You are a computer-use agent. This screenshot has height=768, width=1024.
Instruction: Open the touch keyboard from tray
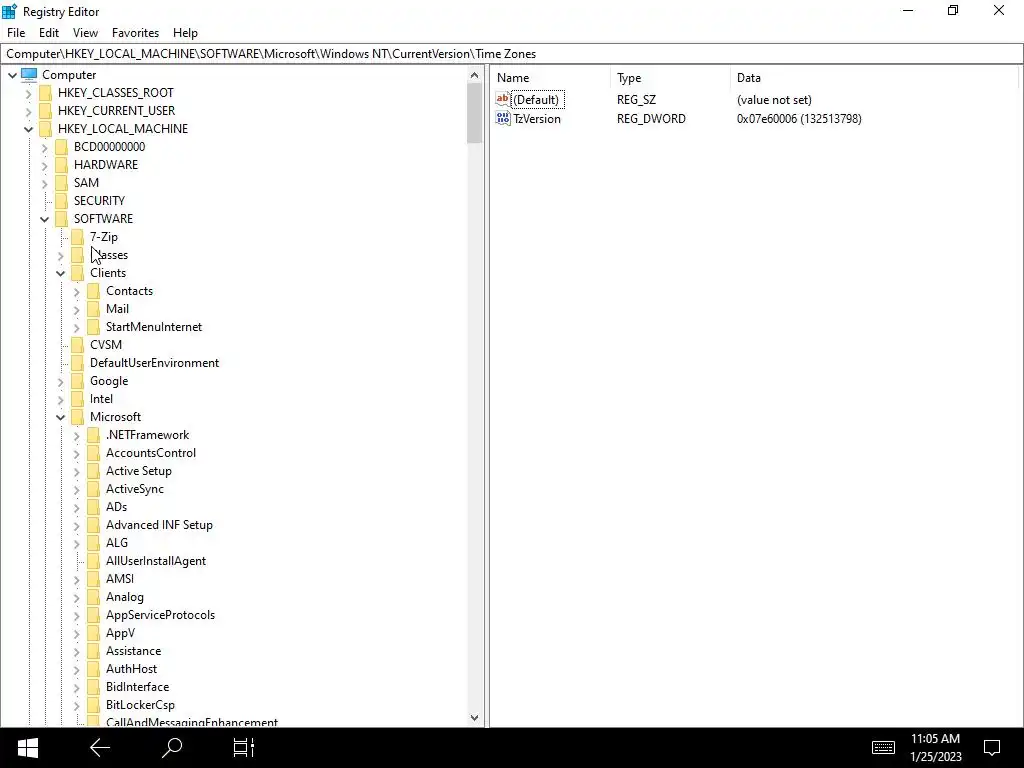883,748
